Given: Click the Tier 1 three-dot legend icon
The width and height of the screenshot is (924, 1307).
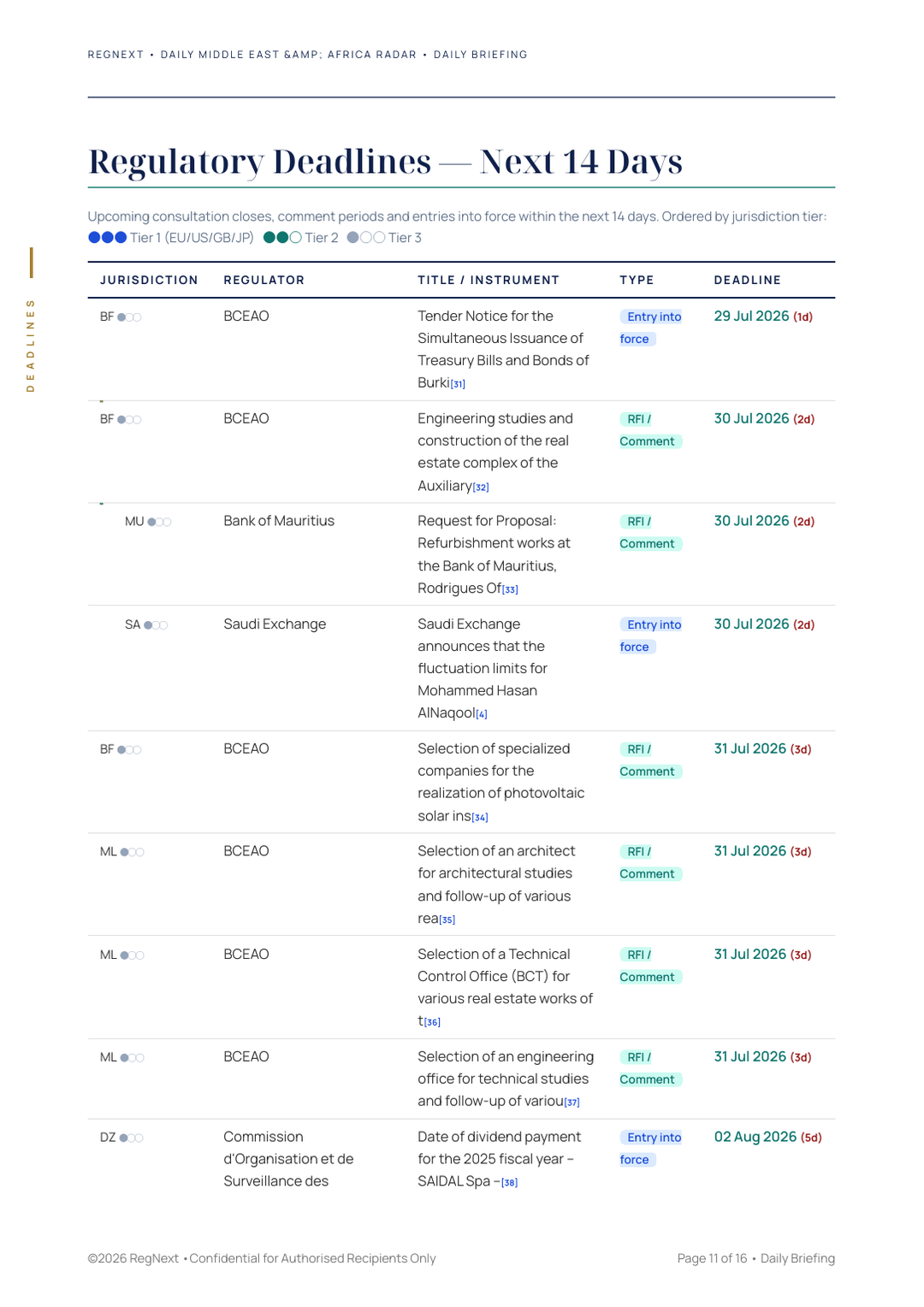Looking at the screenshot, I should click(108, 238).
